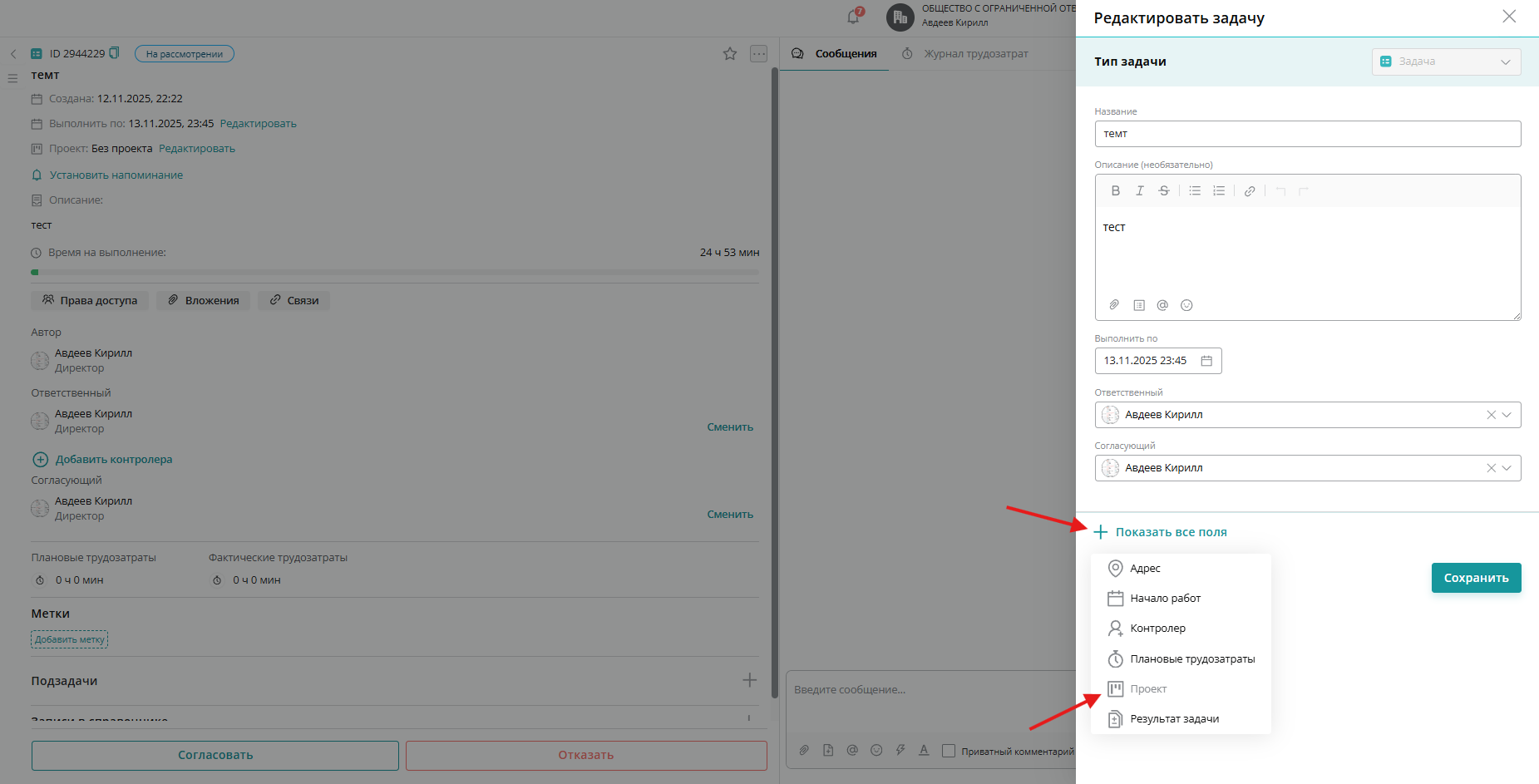Open emoji picker in message box
This screenshot has width=1539, height=784.
coord(876,750)
